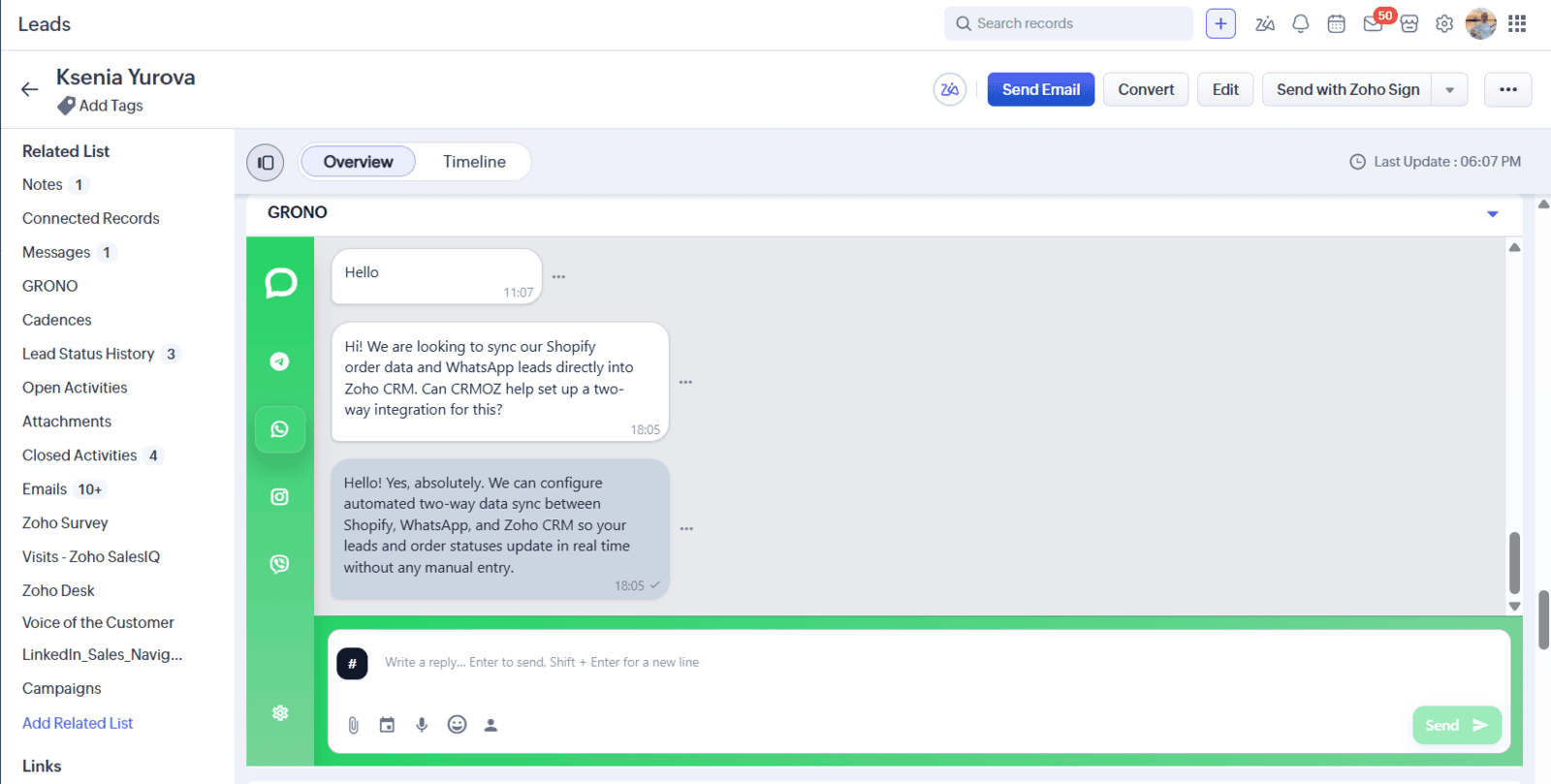Toggle the related list sidebar panel icon

point(266,163)
